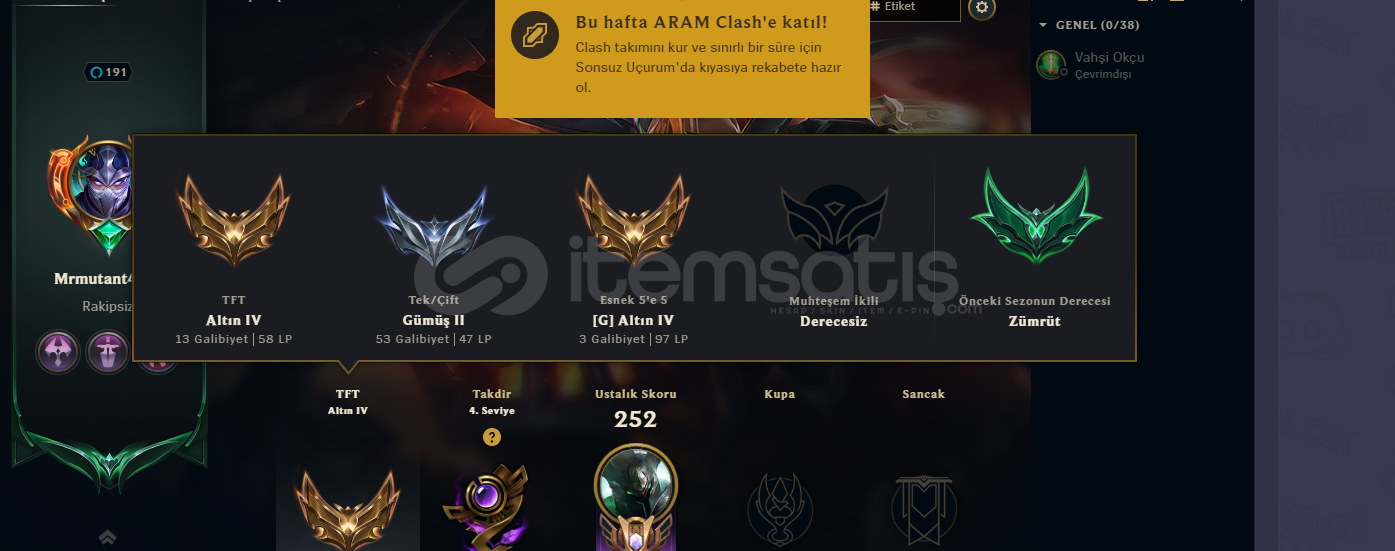Click the Takdir question mark help icon

tap(491, 437)
